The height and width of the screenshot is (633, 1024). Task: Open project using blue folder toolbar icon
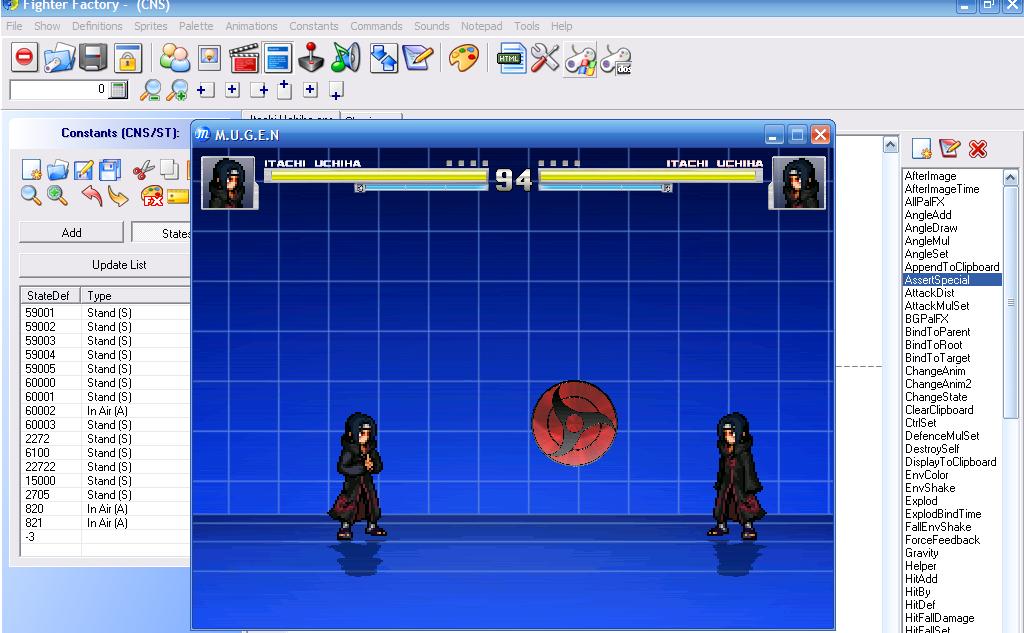coord(59,57)
